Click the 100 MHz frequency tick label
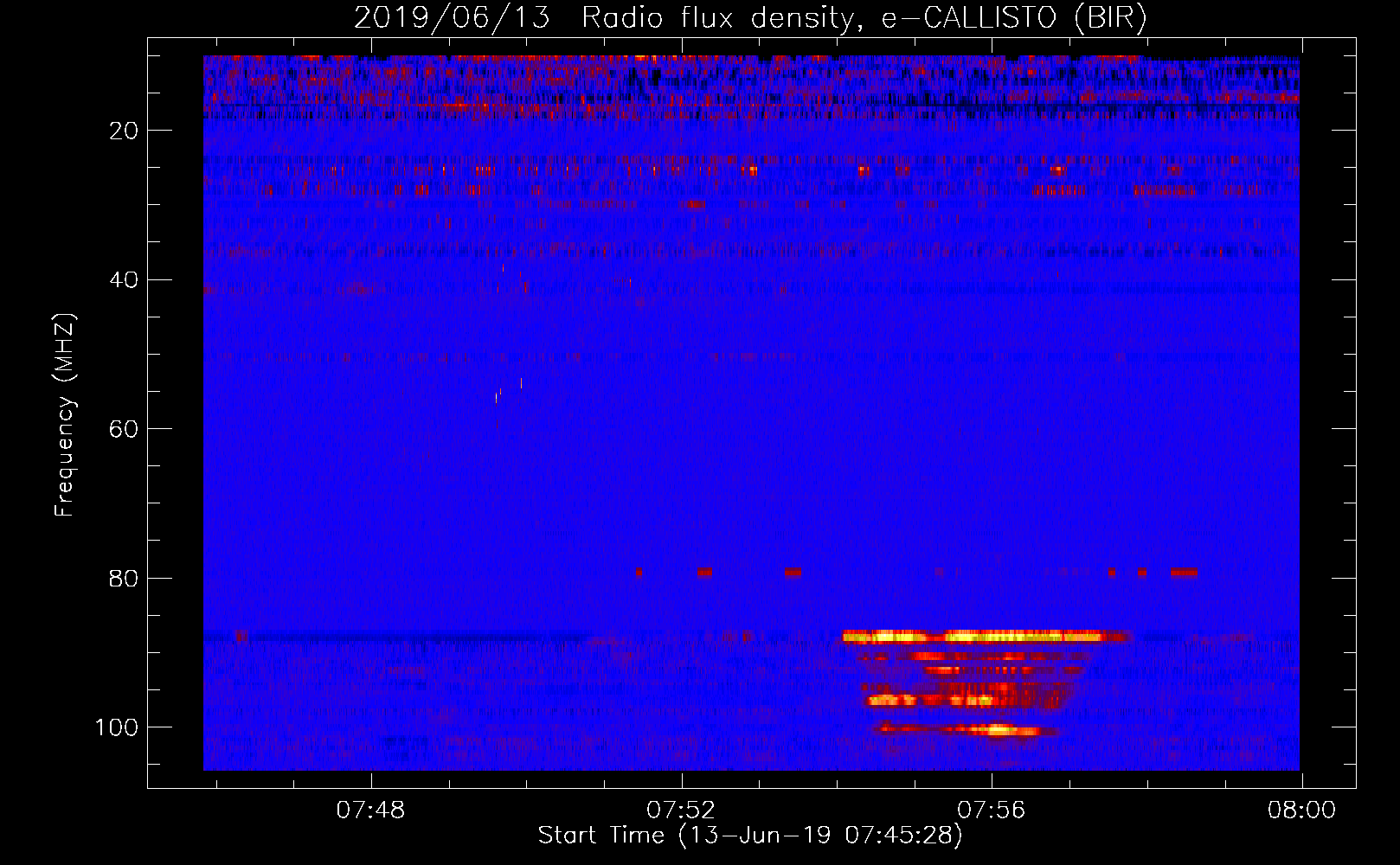Image resolution: width=1400 pixels, height=865 pixels. (117, 727)
